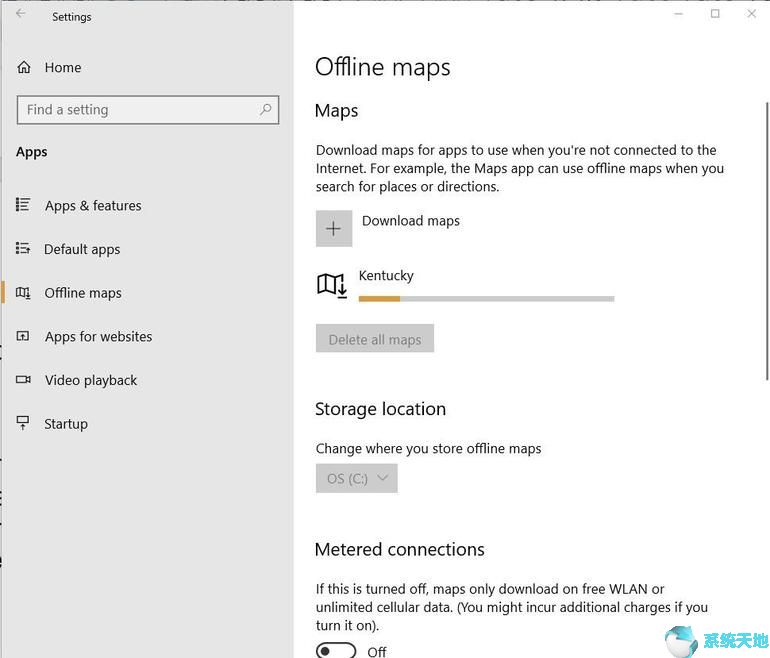Click the Apps for websites icon
The width and height of the screenshot is (770, 658).
(23, 336)
